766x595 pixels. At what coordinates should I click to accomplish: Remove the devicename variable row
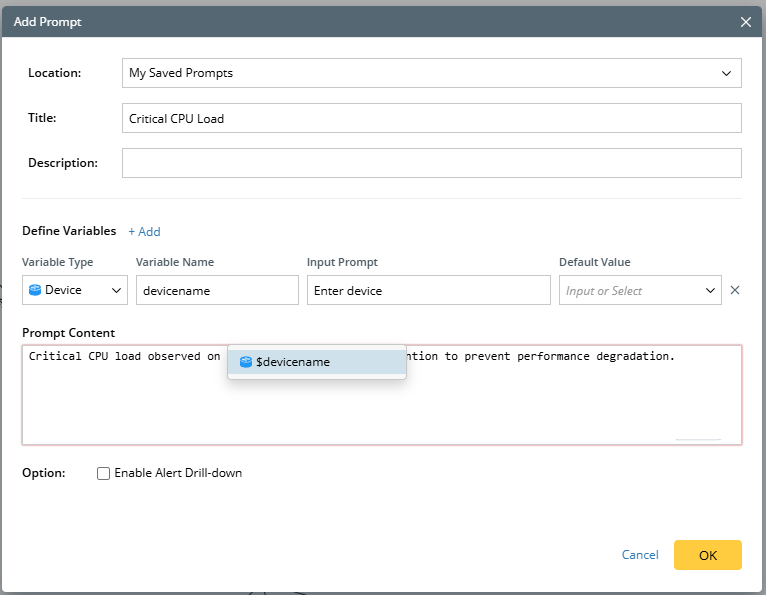click(x=735, y=291)
